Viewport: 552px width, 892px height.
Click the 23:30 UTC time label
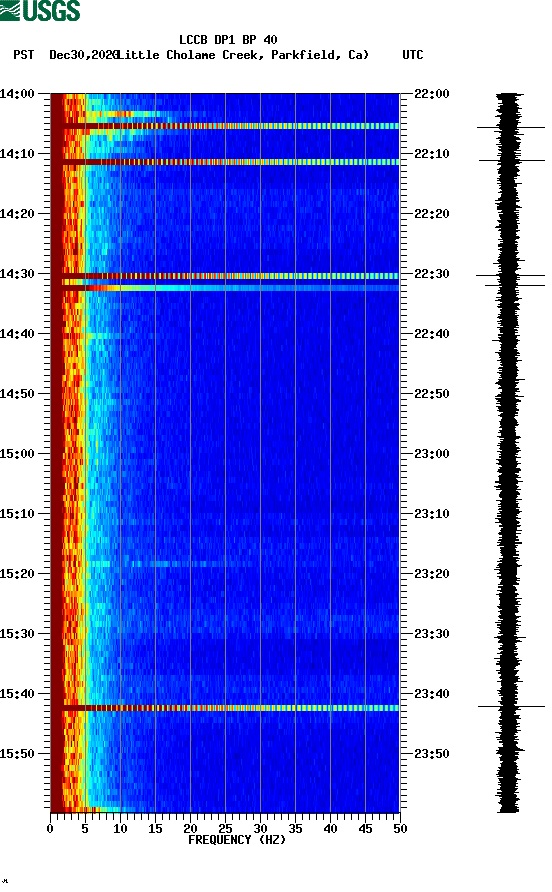click(x=431, y=634)
